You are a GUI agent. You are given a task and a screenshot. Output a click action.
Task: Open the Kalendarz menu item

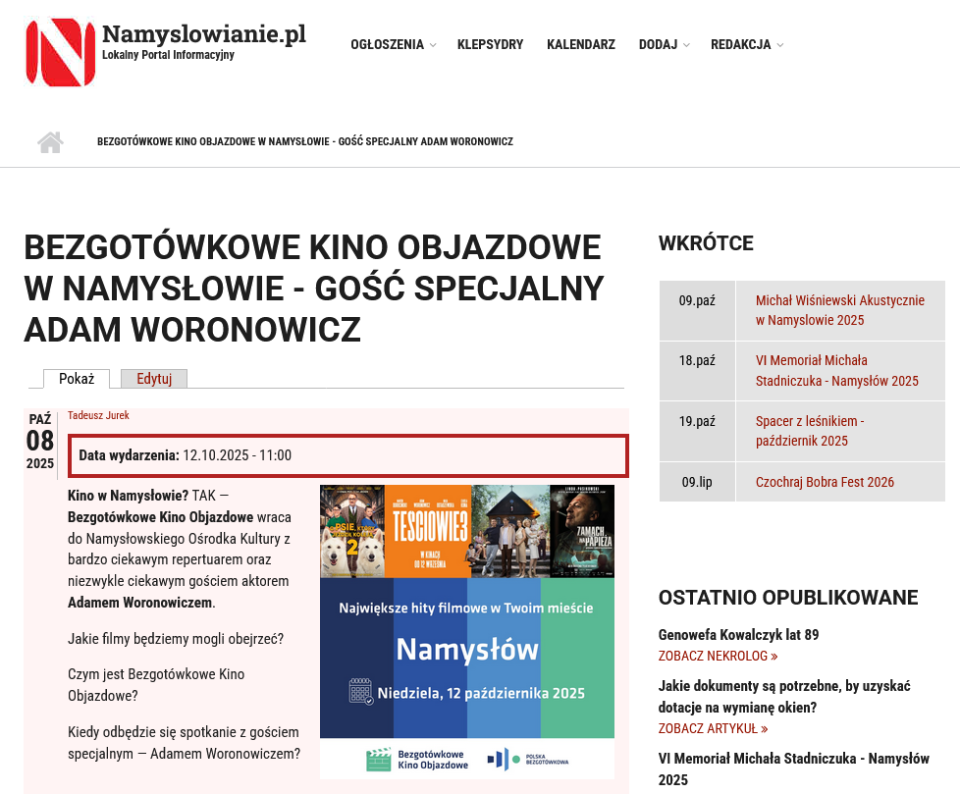(x=580, y=45)
